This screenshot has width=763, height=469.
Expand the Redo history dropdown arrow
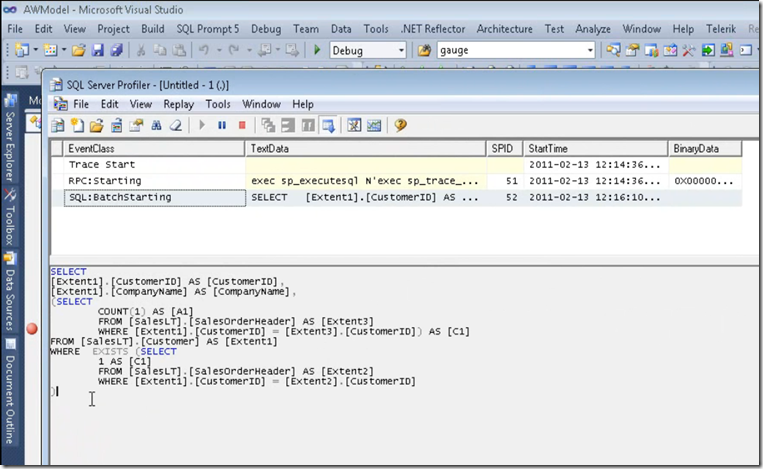point(249,50)
